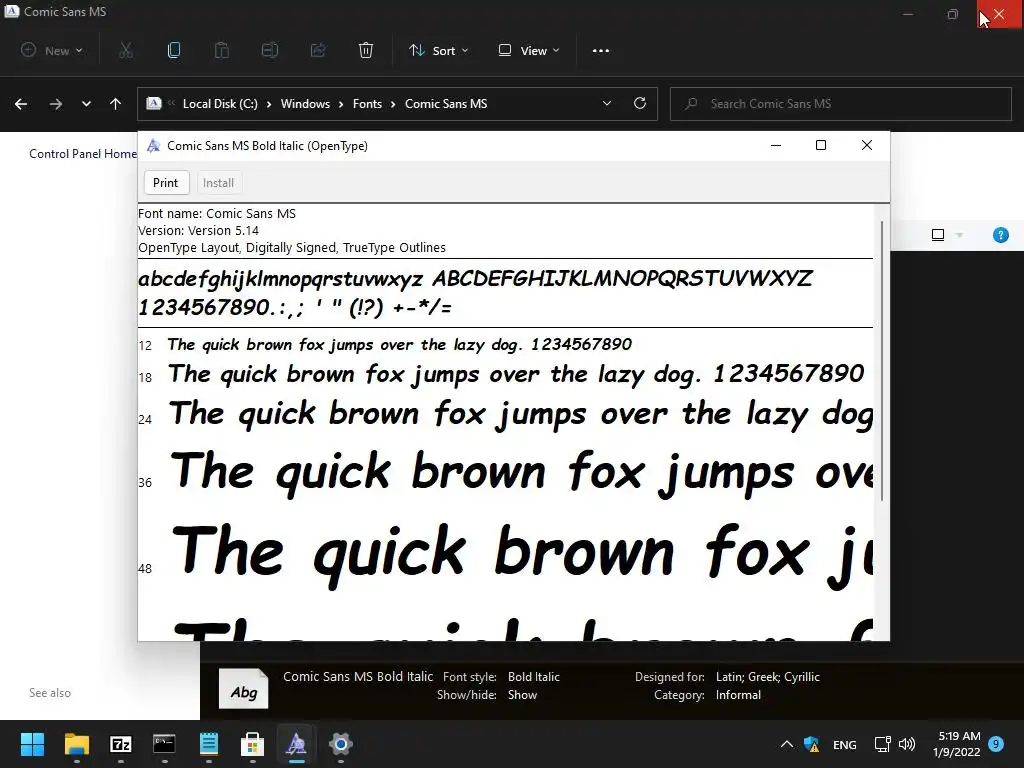Expand address bar history dropdown arrow
Viewport: 1024px width, 768px height.
click(607, 103)
